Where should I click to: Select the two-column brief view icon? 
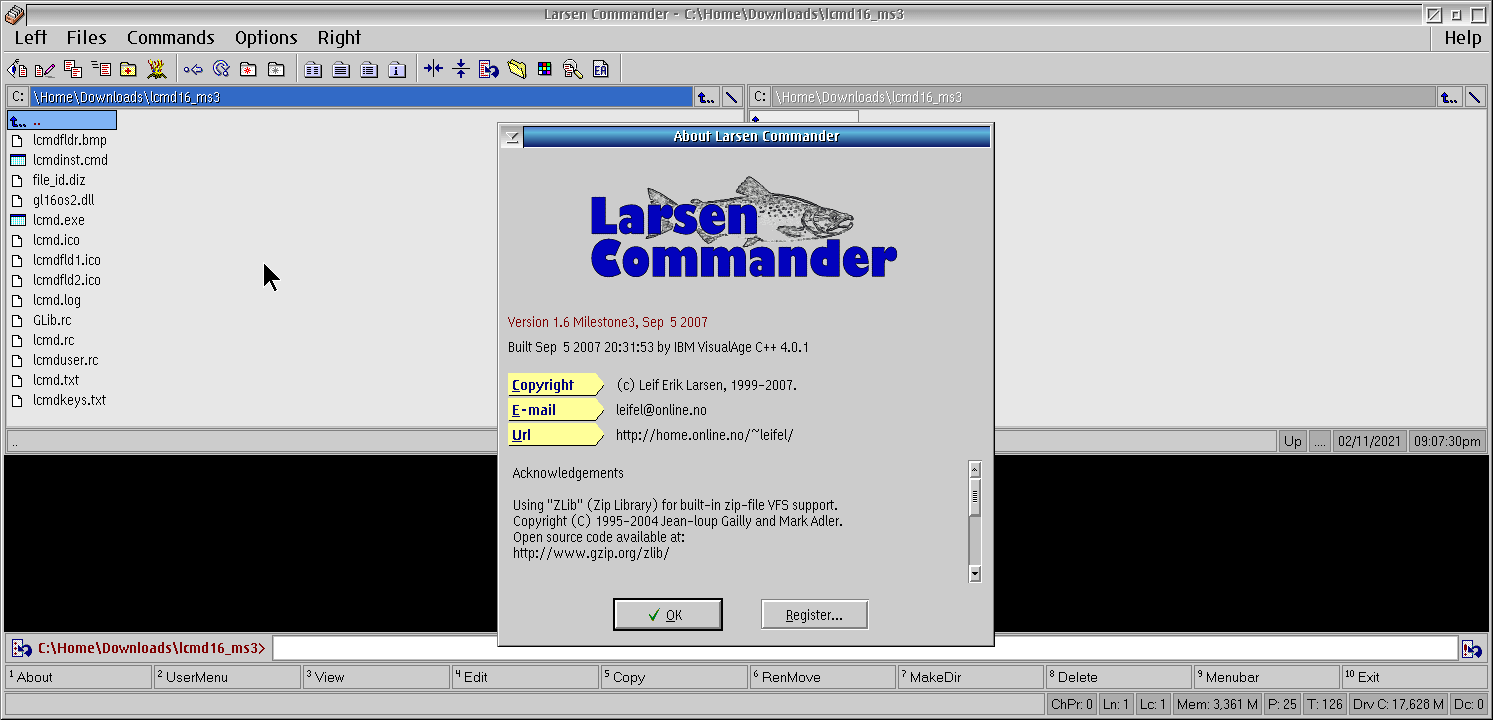coord(313,69)
